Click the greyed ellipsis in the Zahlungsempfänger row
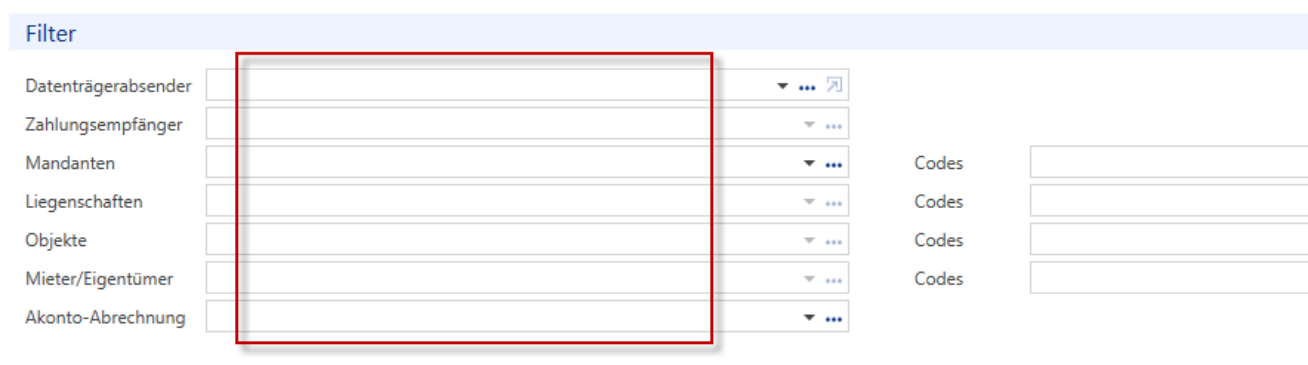The height and width of the screenshot is (365, 1308). pyautogui.click(x=834, y=126)
